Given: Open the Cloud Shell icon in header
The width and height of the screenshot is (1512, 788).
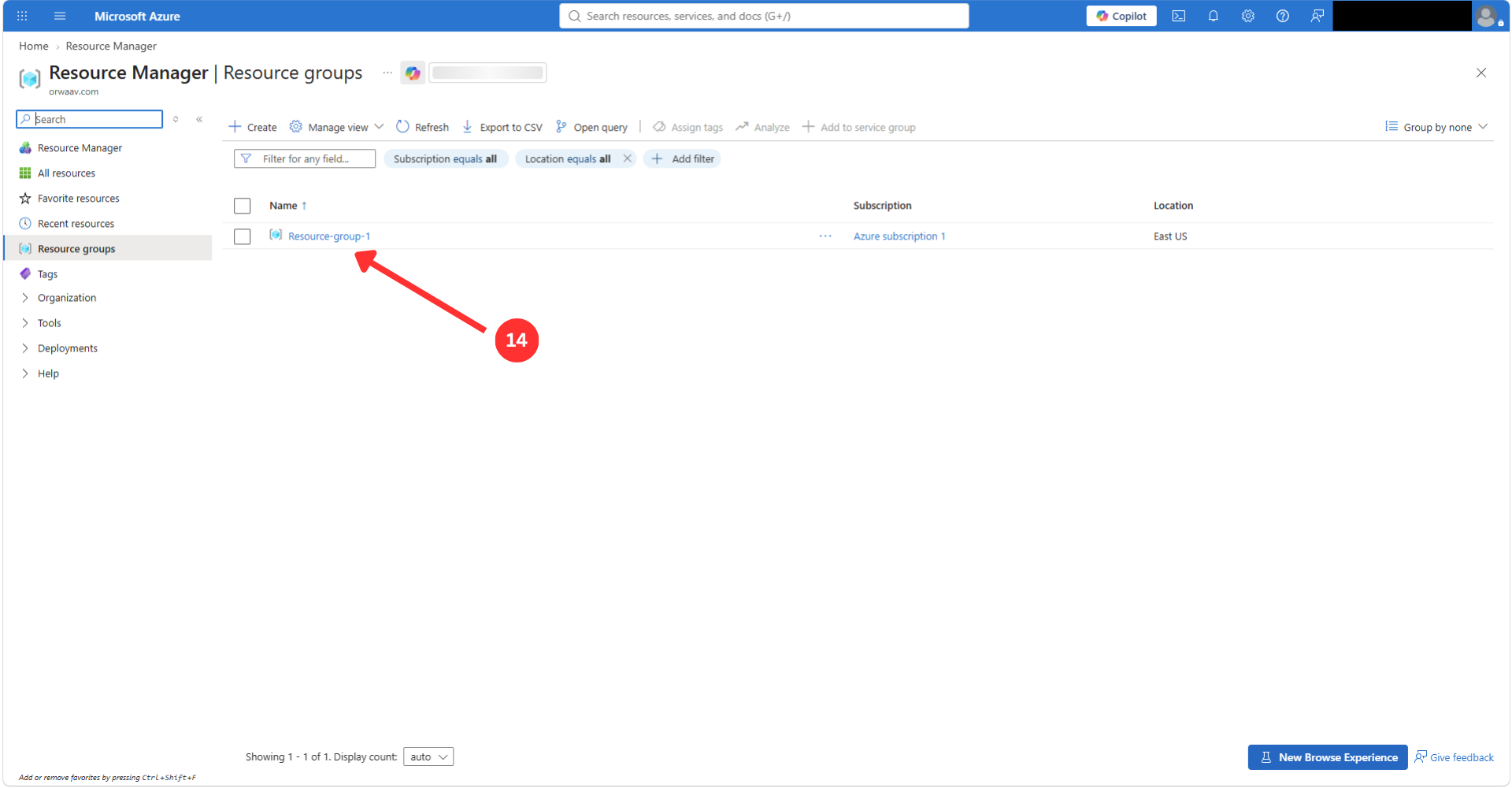Looking at the screenshot, I should (1178, 16).
